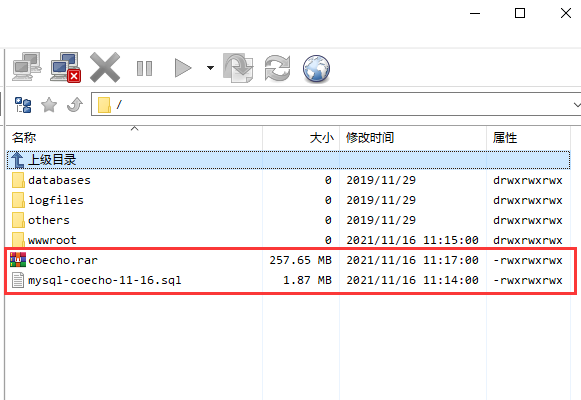
Task: Click the remote path input field
Action: pos(333,104)
